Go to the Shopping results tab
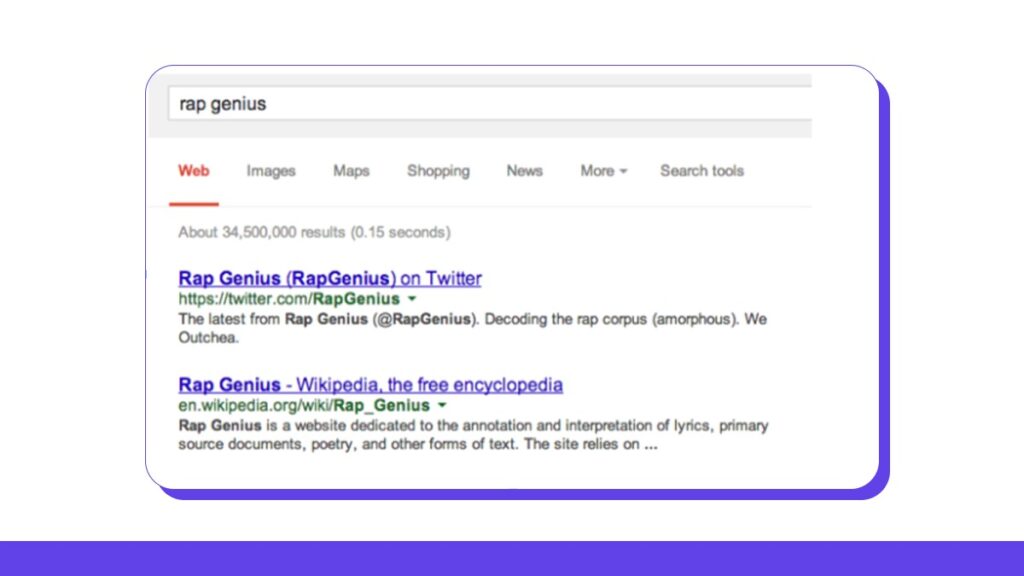1024x576 pixels. pos(438,171)
